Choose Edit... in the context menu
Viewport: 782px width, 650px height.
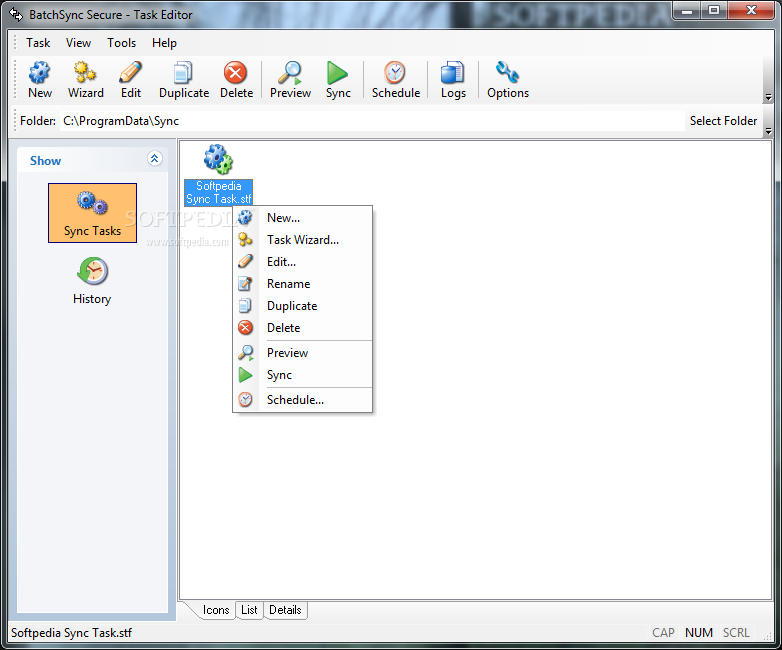(x=302, y=261)
